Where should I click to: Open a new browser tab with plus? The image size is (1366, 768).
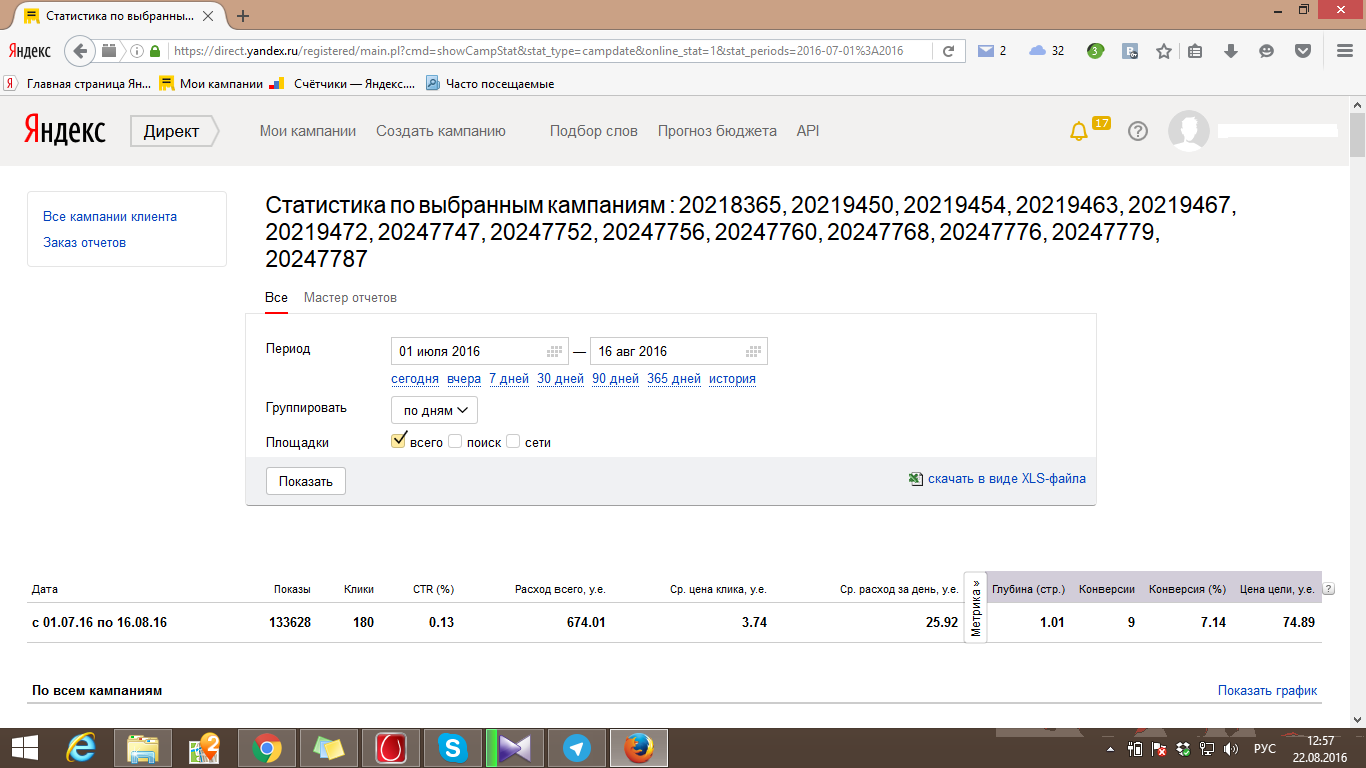[243, 16]
